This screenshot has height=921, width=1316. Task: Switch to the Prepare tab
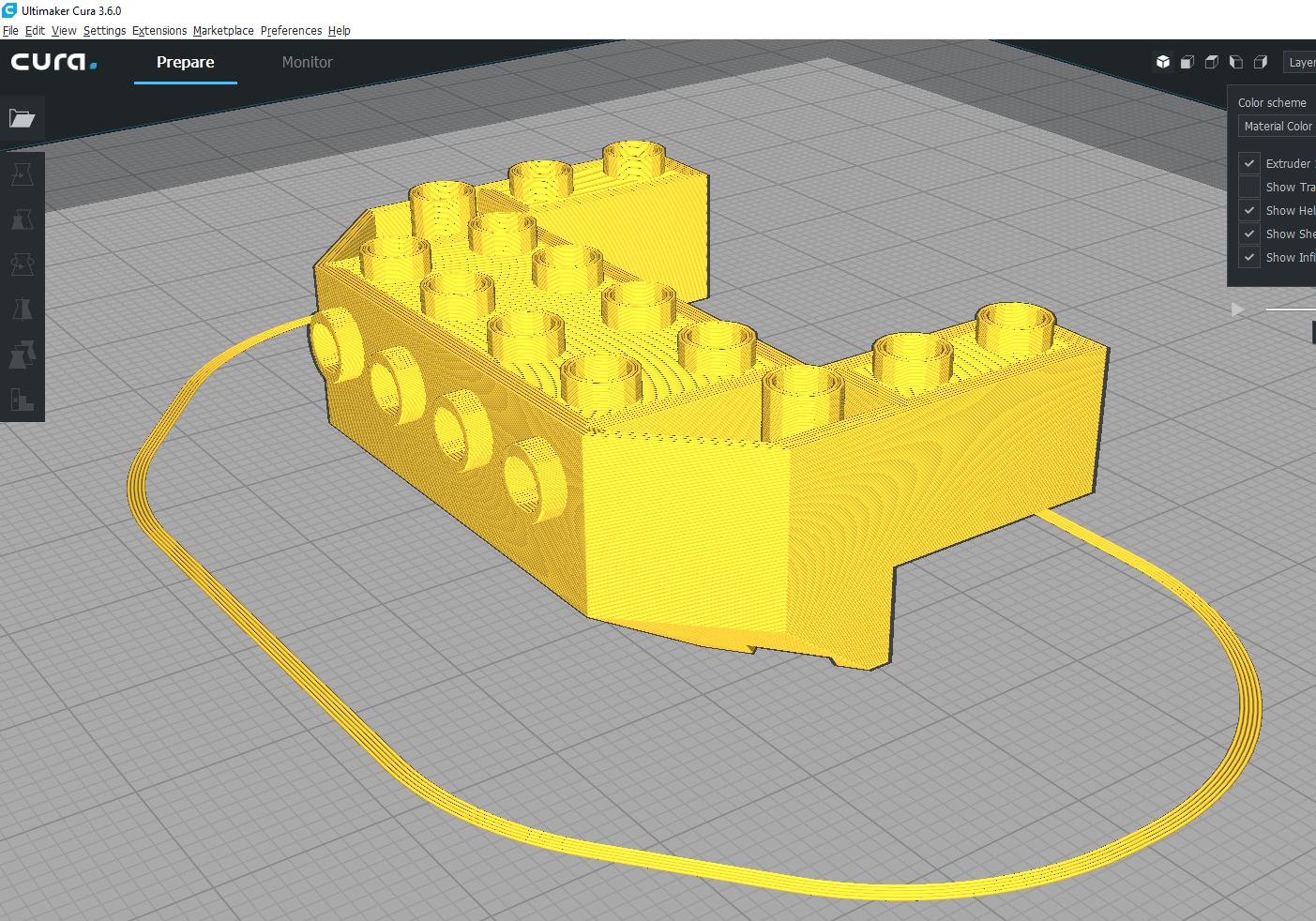pyautogui.click(x=186, y=62)
